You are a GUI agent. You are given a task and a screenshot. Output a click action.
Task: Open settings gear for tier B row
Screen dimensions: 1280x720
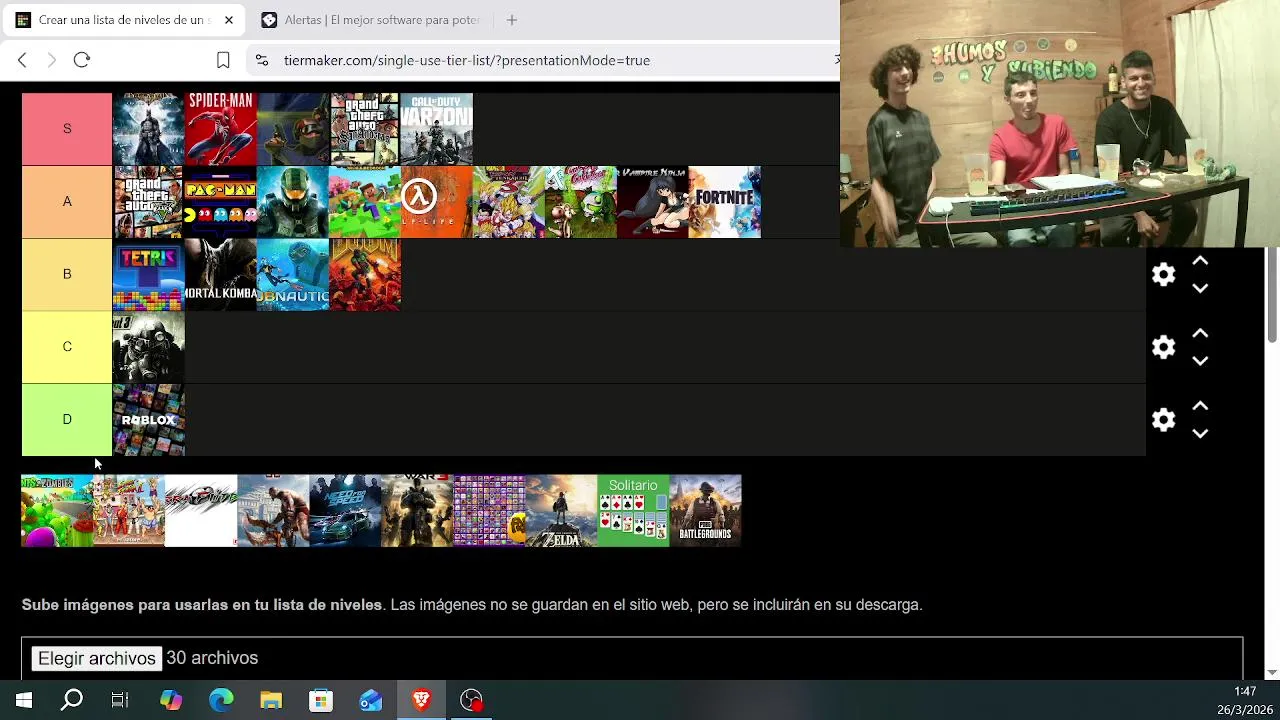click(1163, 274)
